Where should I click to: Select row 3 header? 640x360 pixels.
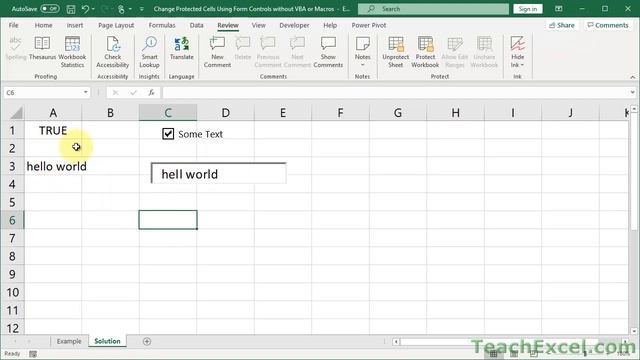click(12, 166)
